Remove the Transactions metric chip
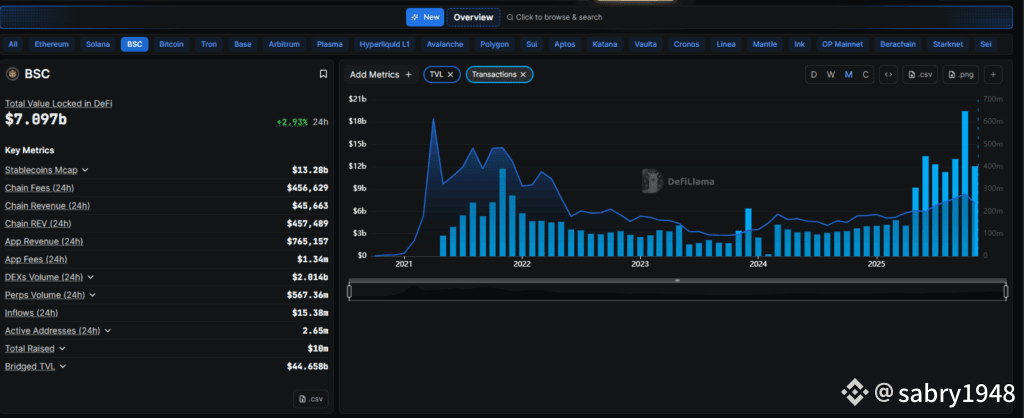Screen dimensions: 1024x418 coord(522,75)
